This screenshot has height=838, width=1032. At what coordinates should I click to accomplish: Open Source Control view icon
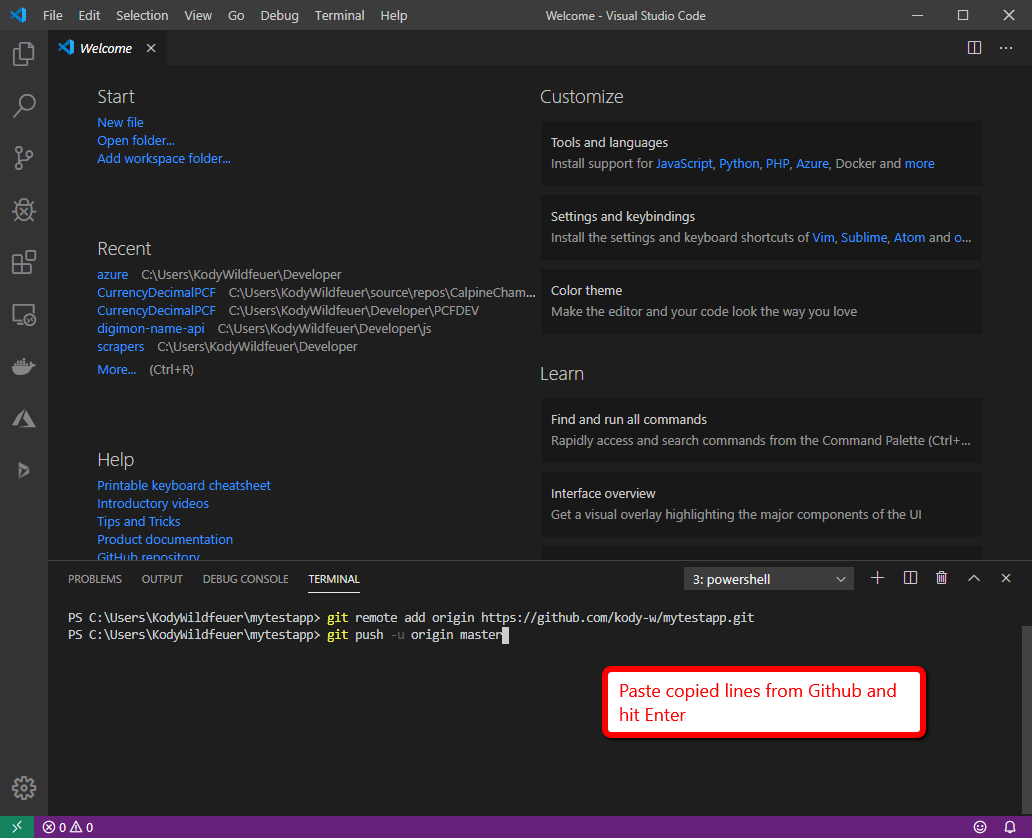click(x=24, y=158)
